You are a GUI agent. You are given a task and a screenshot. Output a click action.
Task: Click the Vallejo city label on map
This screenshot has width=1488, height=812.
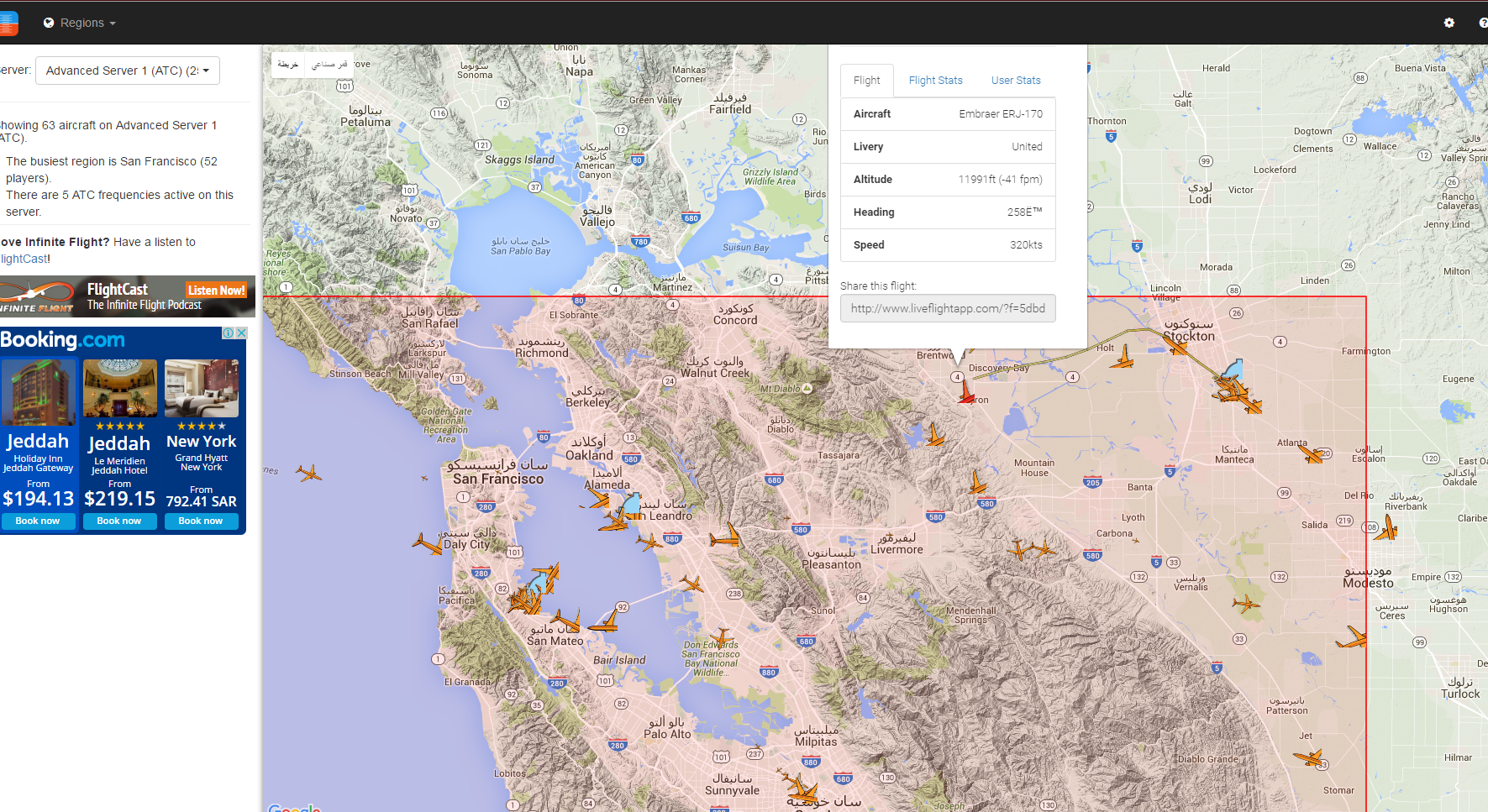[597, 216]
